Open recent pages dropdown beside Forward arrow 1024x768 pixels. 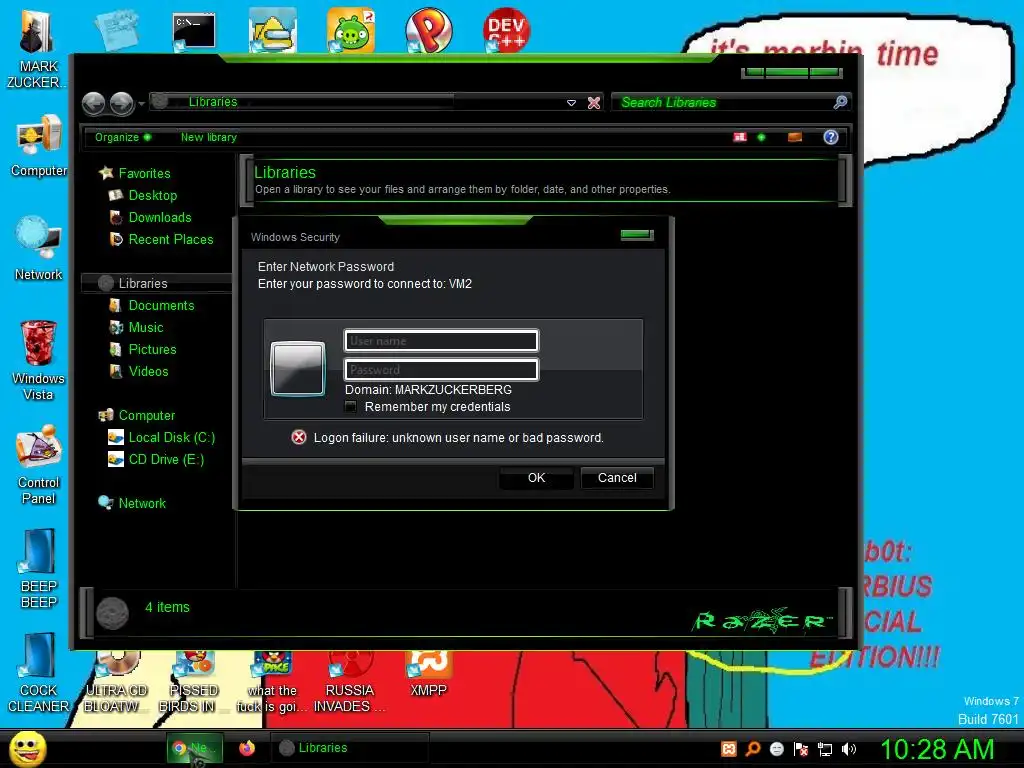[x=141, y=104]
